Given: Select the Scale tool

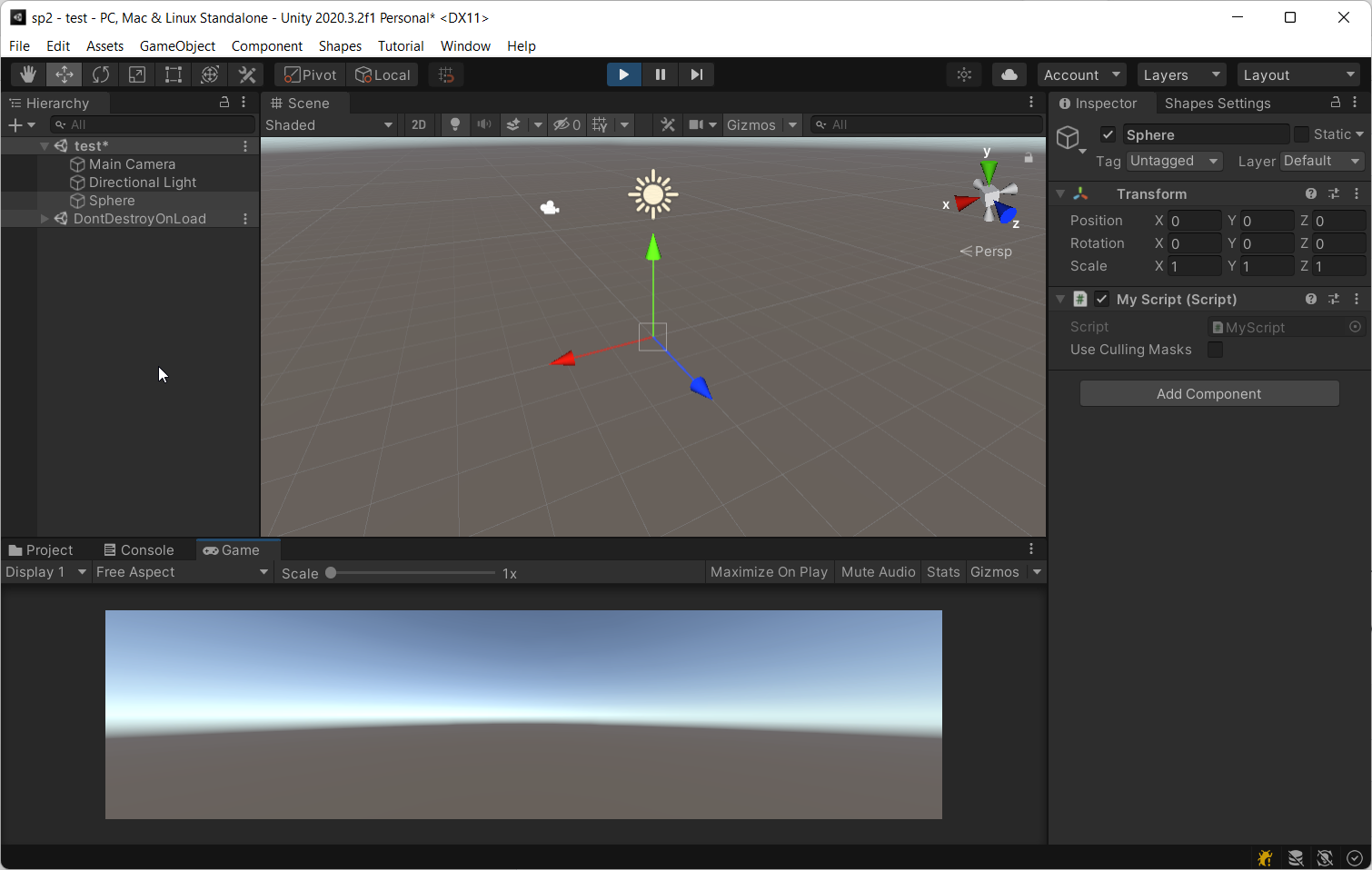Looking at the screenshot, I should (x=137, y=74).
